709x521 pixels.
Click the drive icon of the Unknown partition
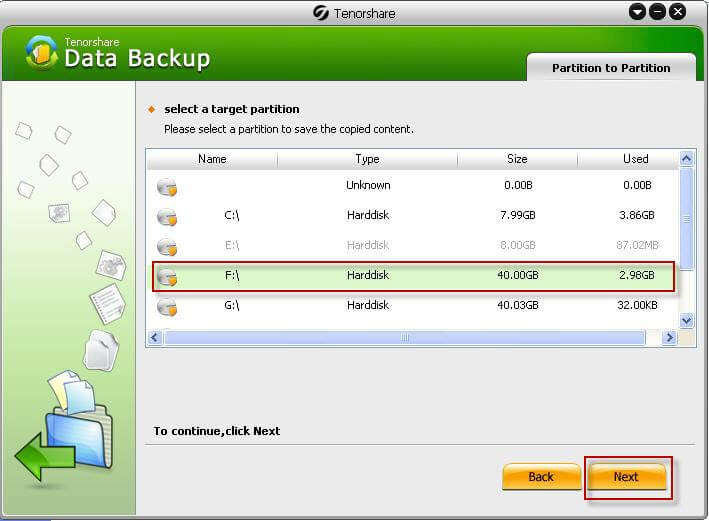pyautogui.click(x=167, y=186)
